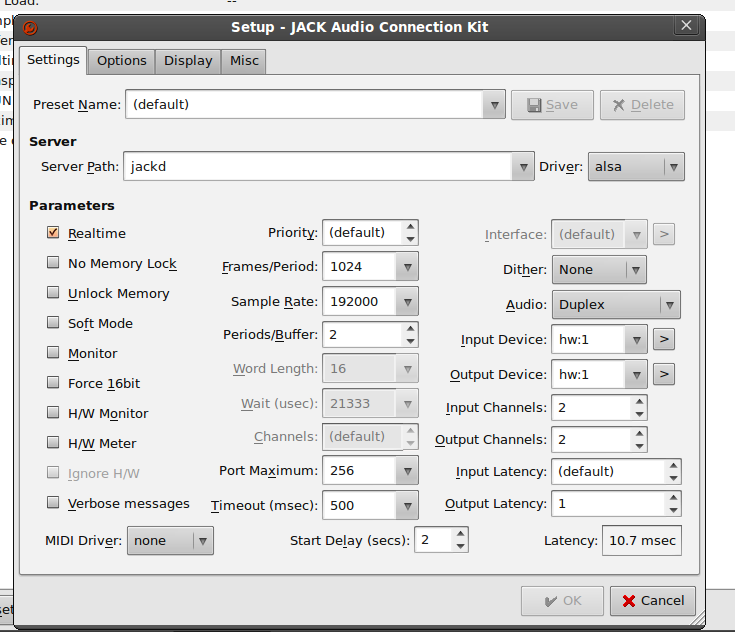
Task: Switch to the Options tab
Action: [x=121, y=61]
